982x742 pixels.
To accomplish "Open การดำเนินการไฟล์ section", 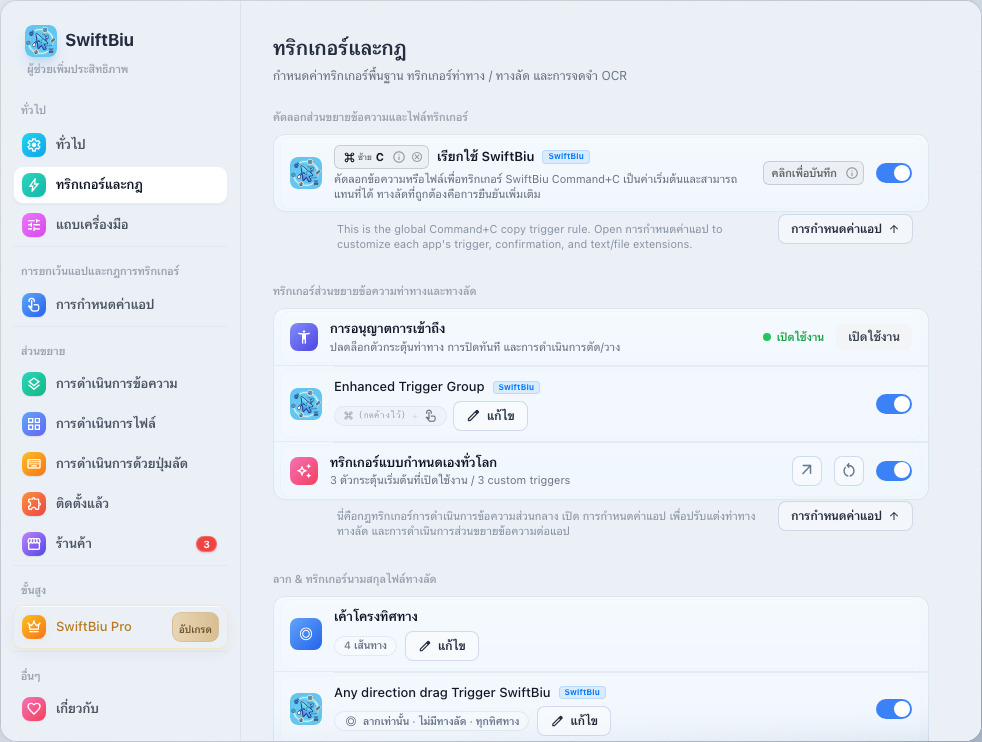I will click(120, 424).
